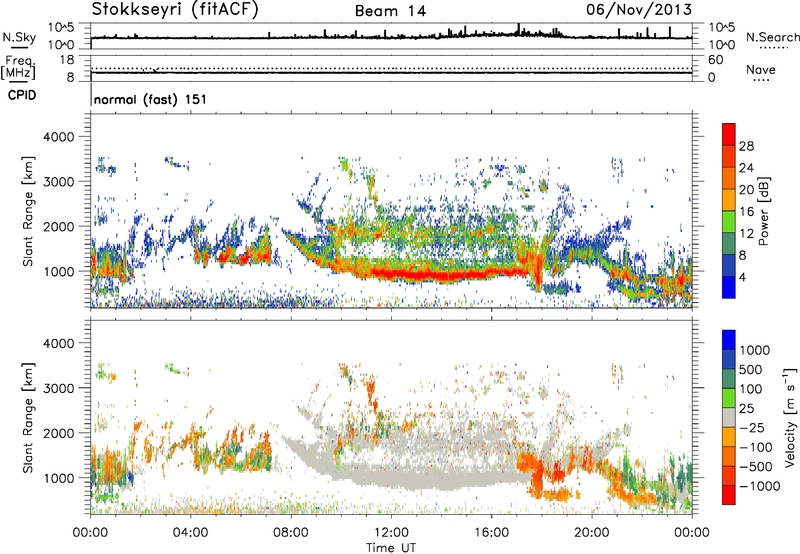Click the 'CPID' label
Viewport: 800px width, 554px height.
[x=22, y=95]
